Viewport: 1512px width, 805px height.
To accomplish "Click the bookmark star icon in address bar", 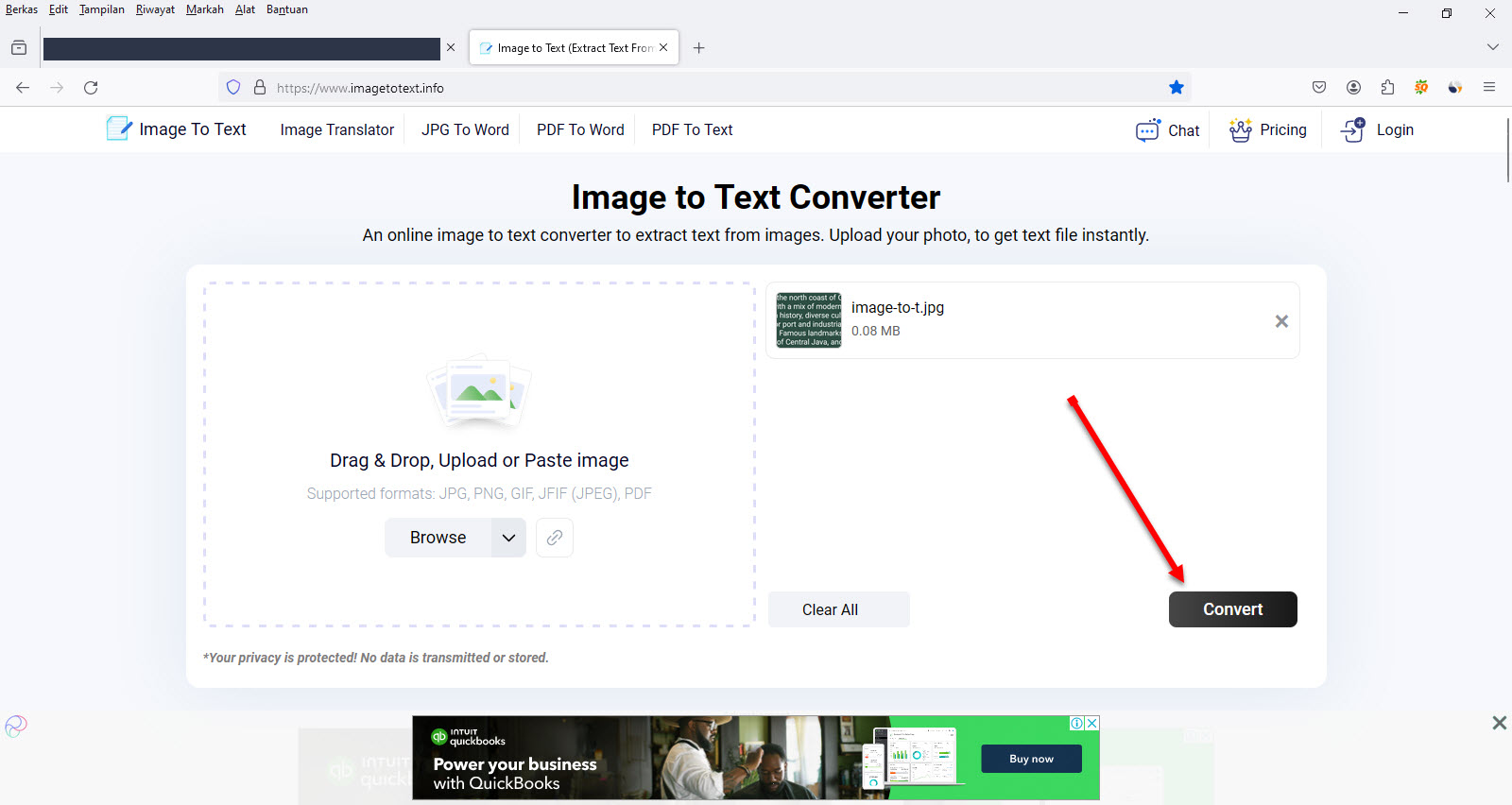I will (x=1177, y=88).
